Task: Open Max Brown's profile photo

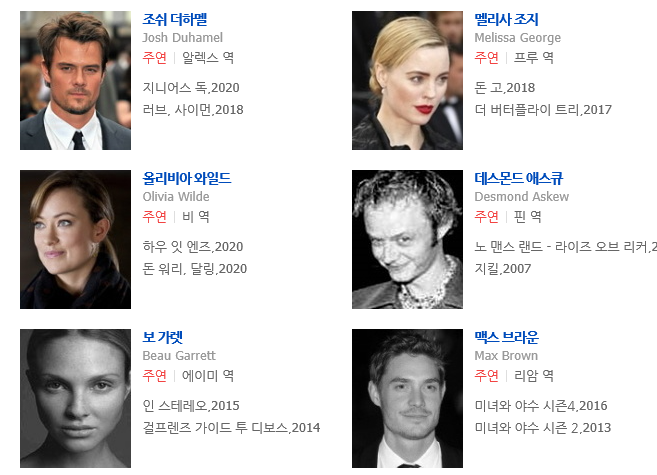Action: coord(407,398)
